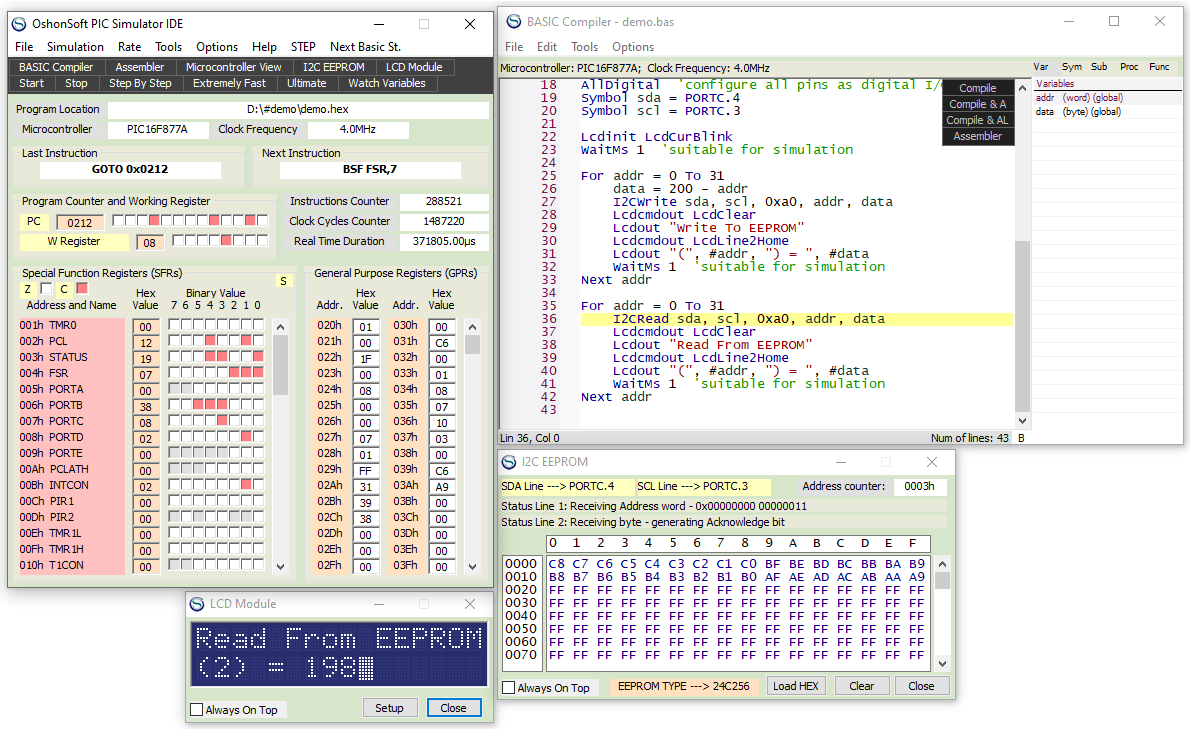Open the Simulation menu
1190x729 pixels.
click(x=75, y=46)
